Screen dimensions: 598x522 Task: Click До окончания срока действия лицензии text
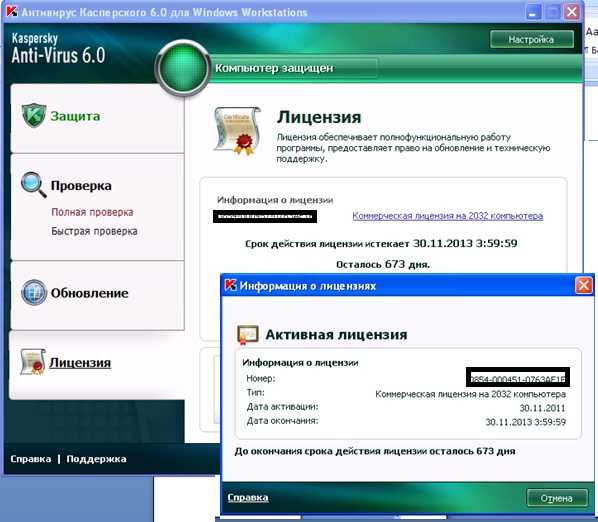pos(375,451)
